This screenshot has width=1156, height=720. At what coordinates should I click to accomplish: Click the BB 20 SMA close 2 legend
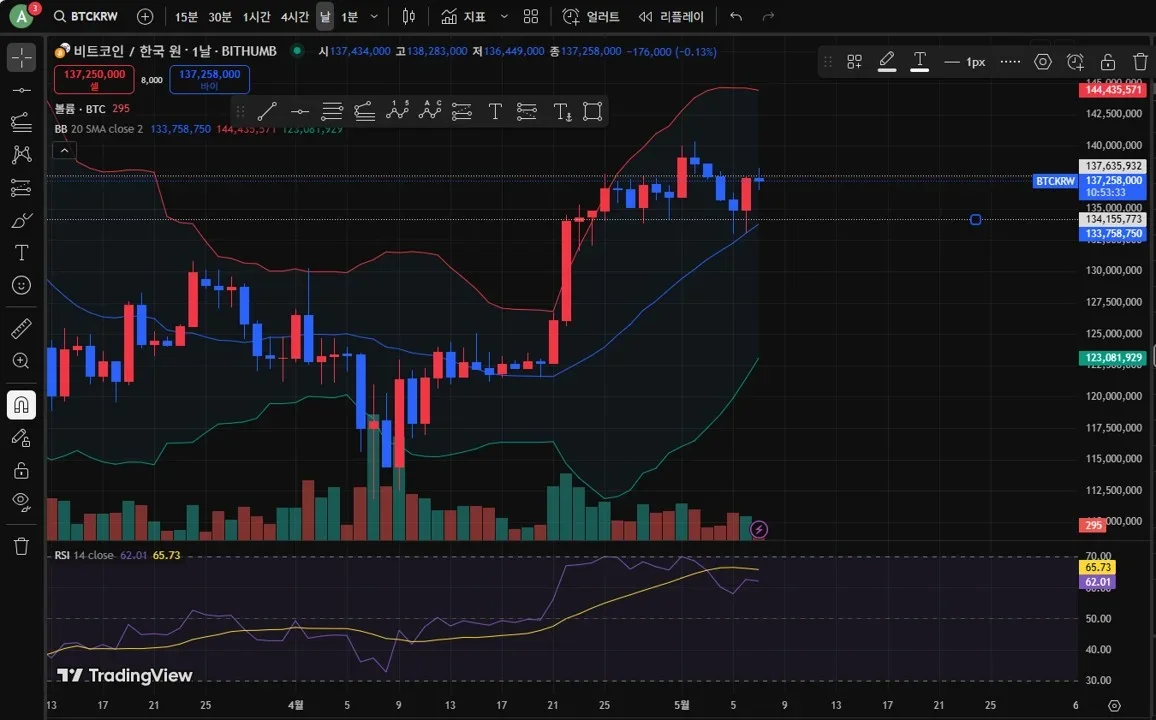click(98, 129)
